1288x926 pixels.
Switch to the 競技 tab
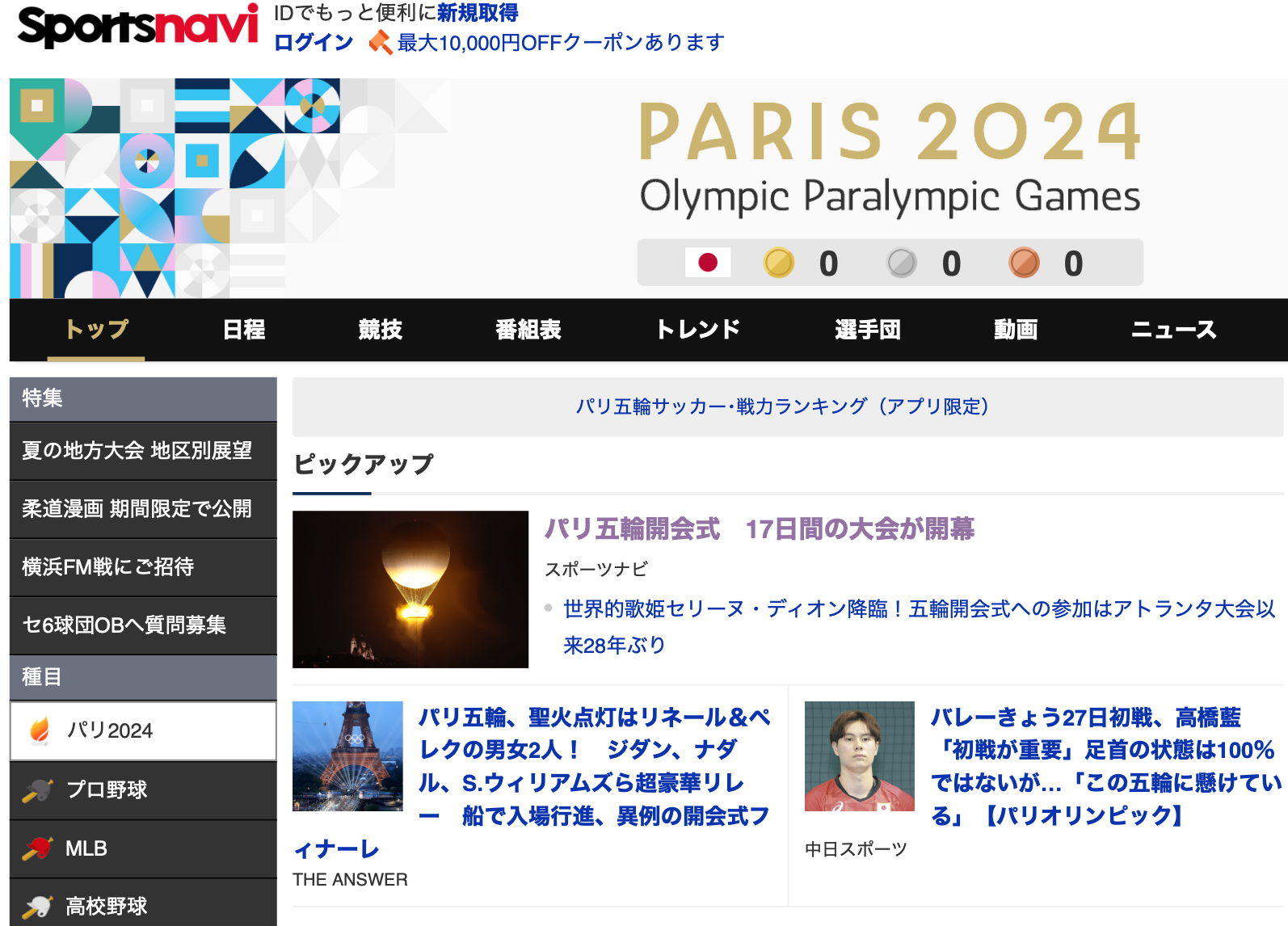pyautogui.click(x=381, y=330)
